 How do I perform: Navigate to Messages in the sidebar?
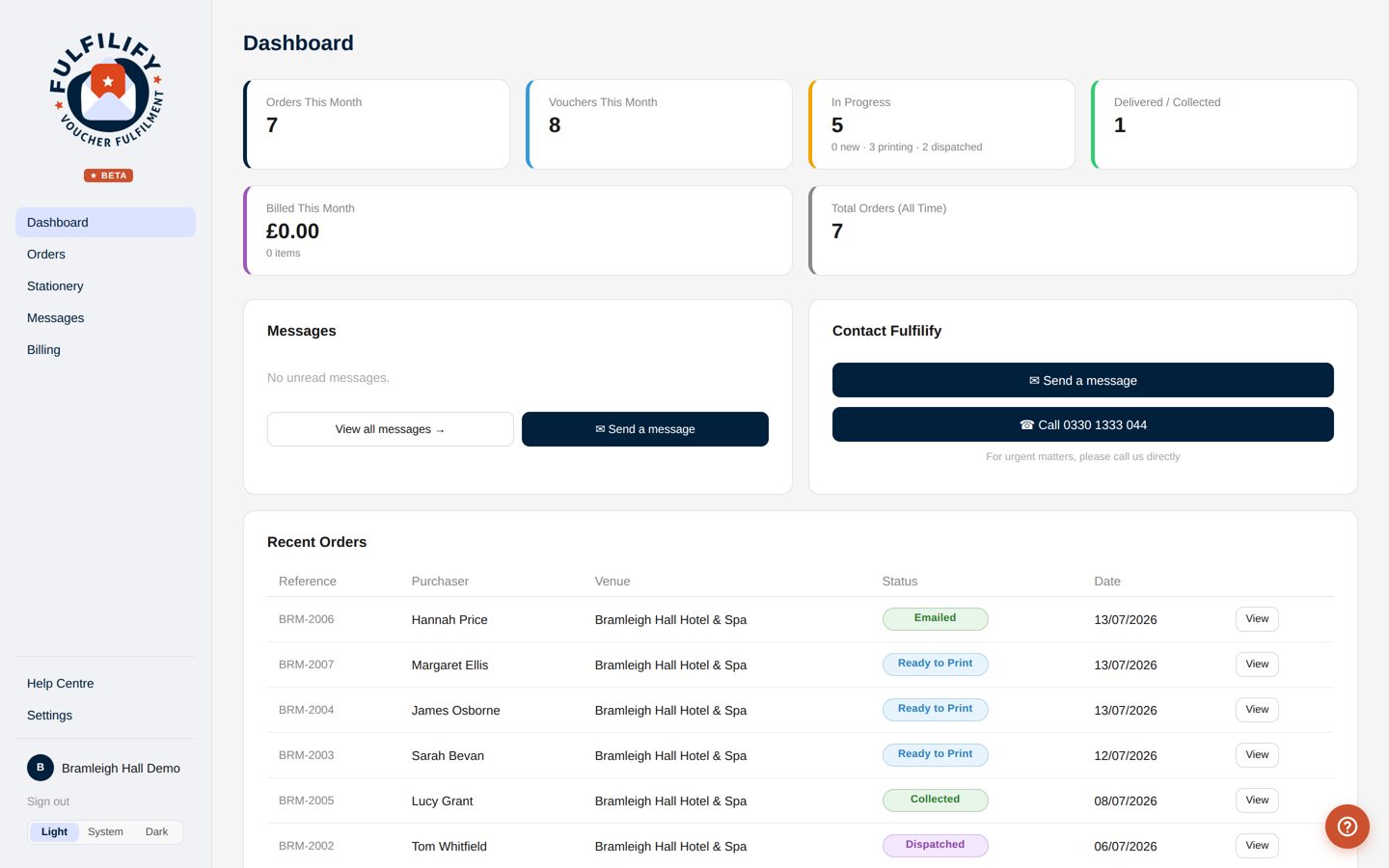coord(105,317)
